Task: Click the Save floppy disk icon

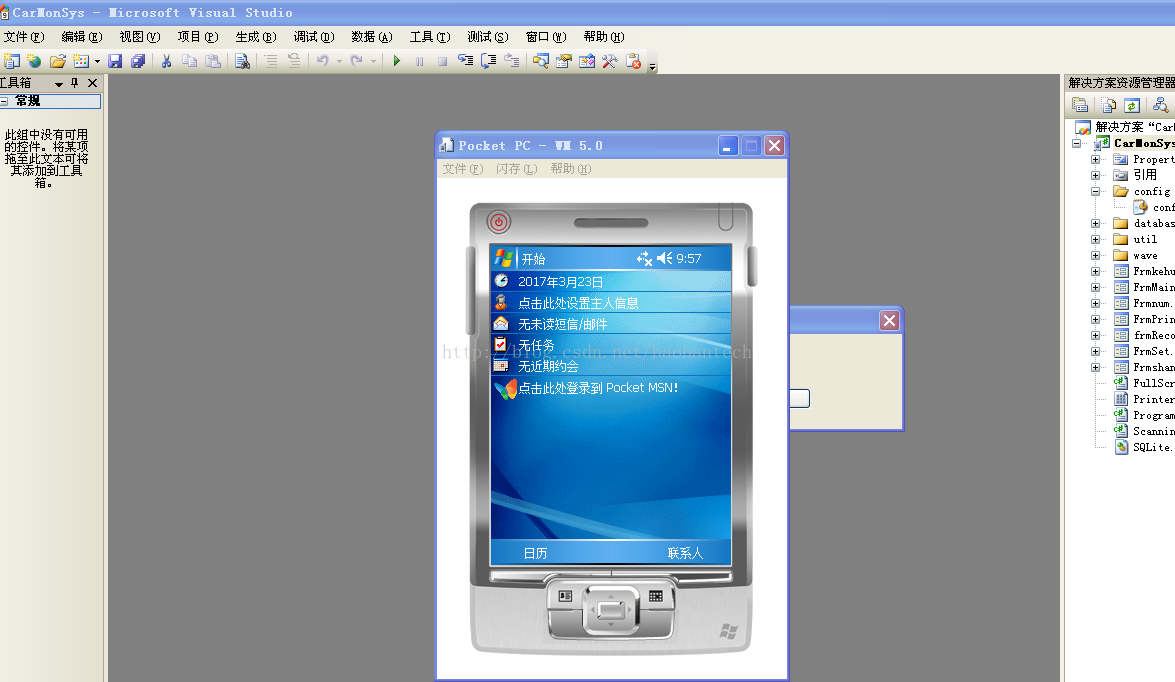Action: pos(115,61)
